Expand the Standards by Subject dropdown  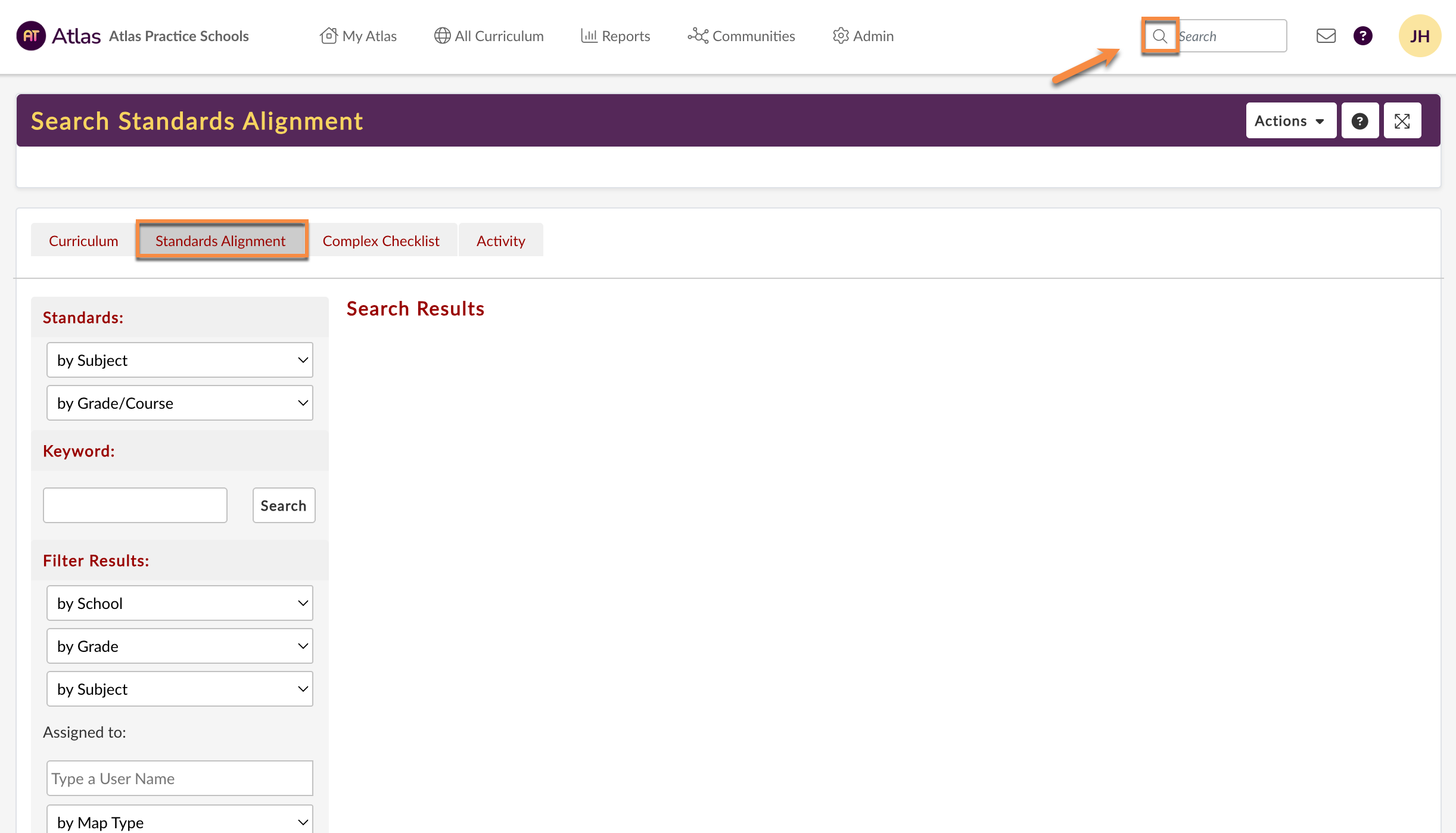pyautogui.click(x=179, y=360)
